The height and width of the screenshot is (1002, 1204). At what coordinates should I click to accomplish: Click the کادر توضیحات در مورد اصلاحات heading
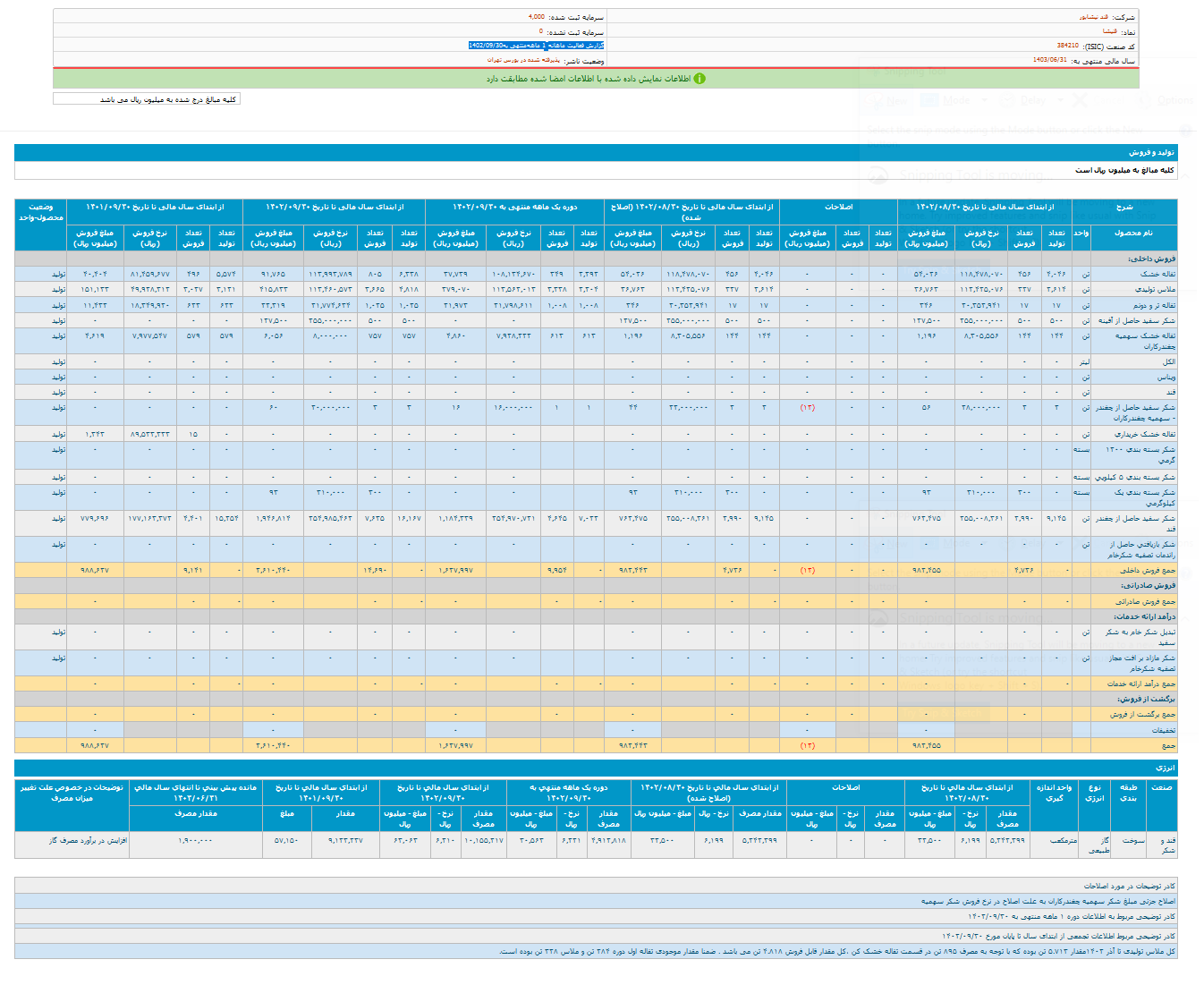coord(1130,886)
